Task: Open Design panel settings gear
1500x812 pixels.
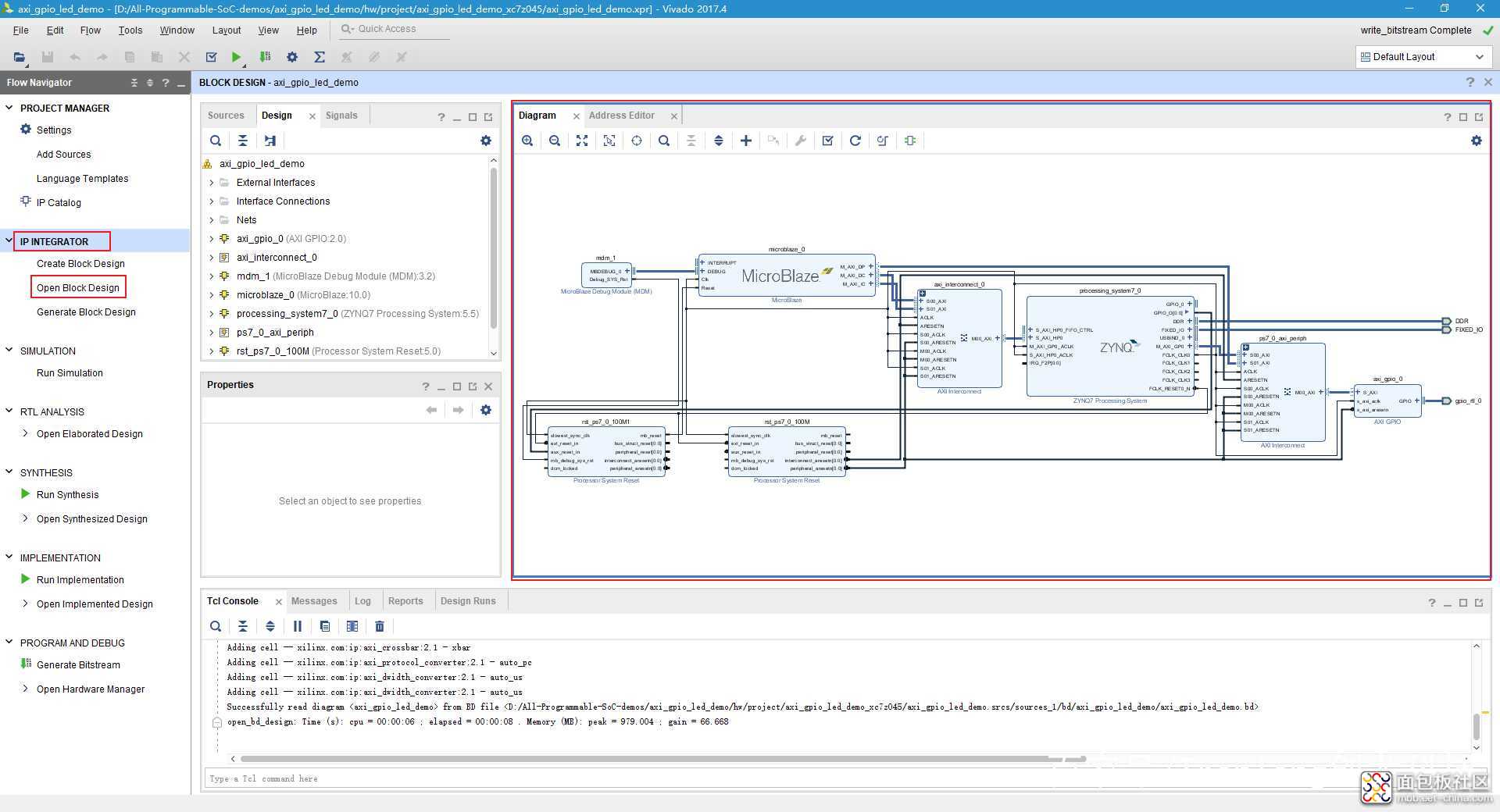Action: tap(486, 141)
